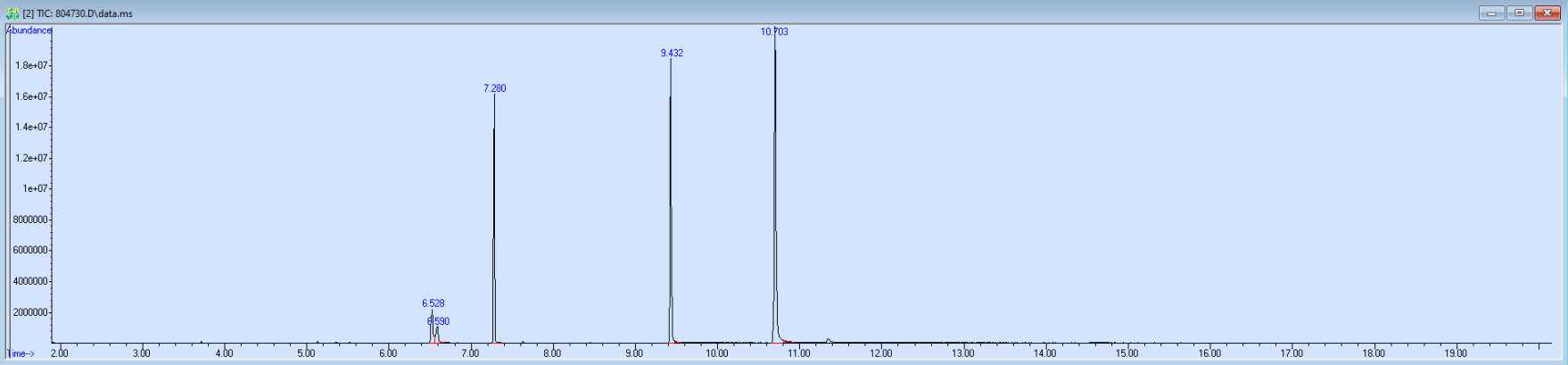Click the 2000000 abundance tick label
The height and width of the screenshot is (365, 1568).
30,312
